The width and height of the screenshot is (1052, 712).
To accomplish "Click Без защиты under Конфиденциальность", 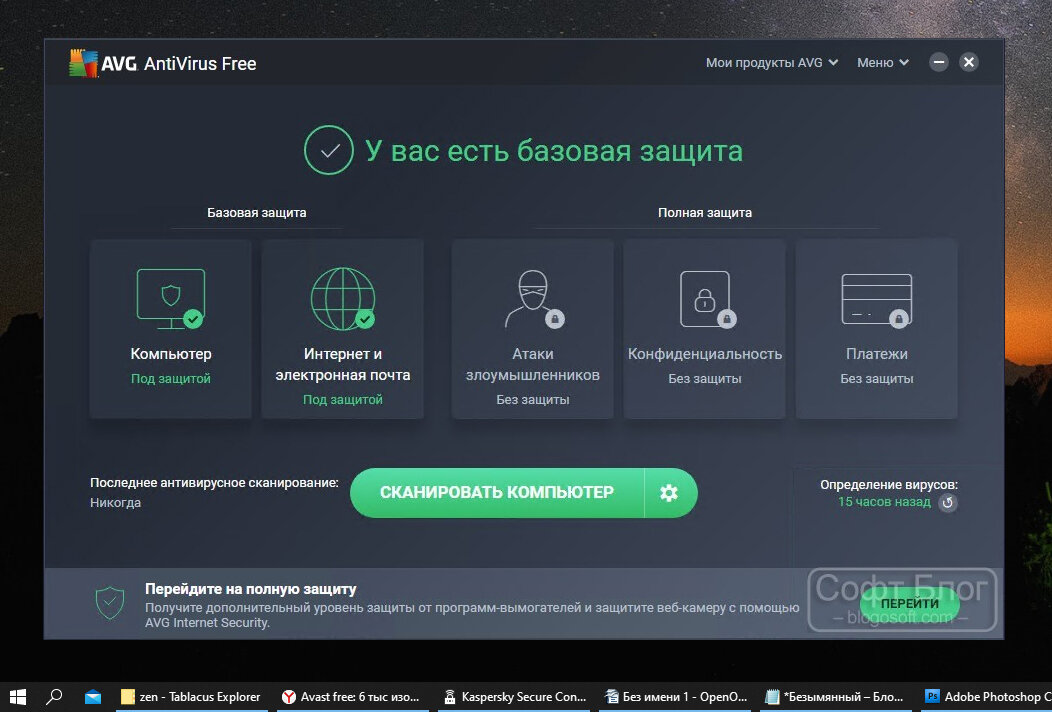I will coord(705,378).
